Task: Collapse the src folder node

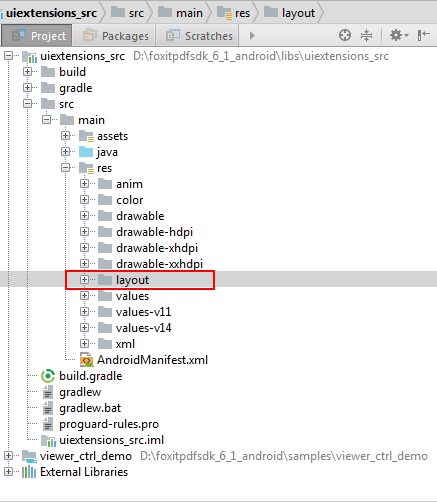Action: click(28, 104)
